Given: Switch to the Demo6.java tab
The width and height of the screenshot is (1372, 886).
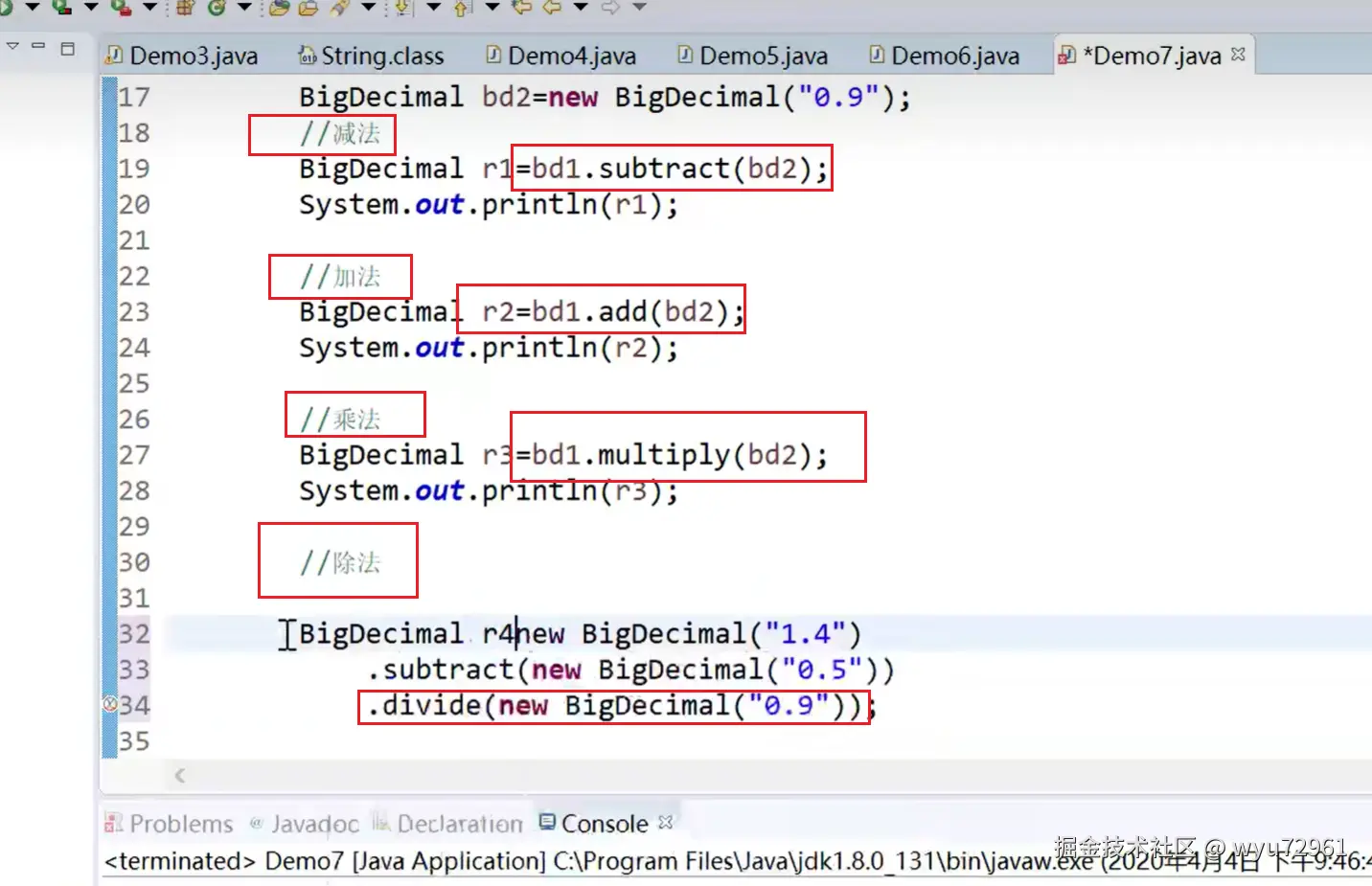Looking at the screenshot, I should [x=945, y=56].
